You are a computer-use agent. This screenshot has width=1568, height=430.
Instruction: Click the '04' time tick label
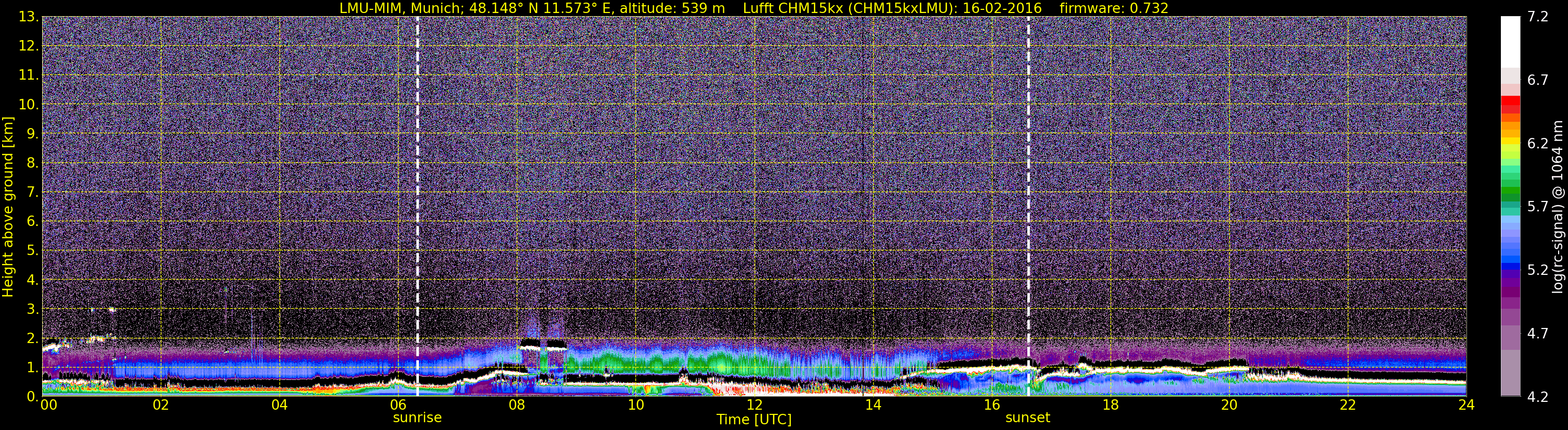279,405
